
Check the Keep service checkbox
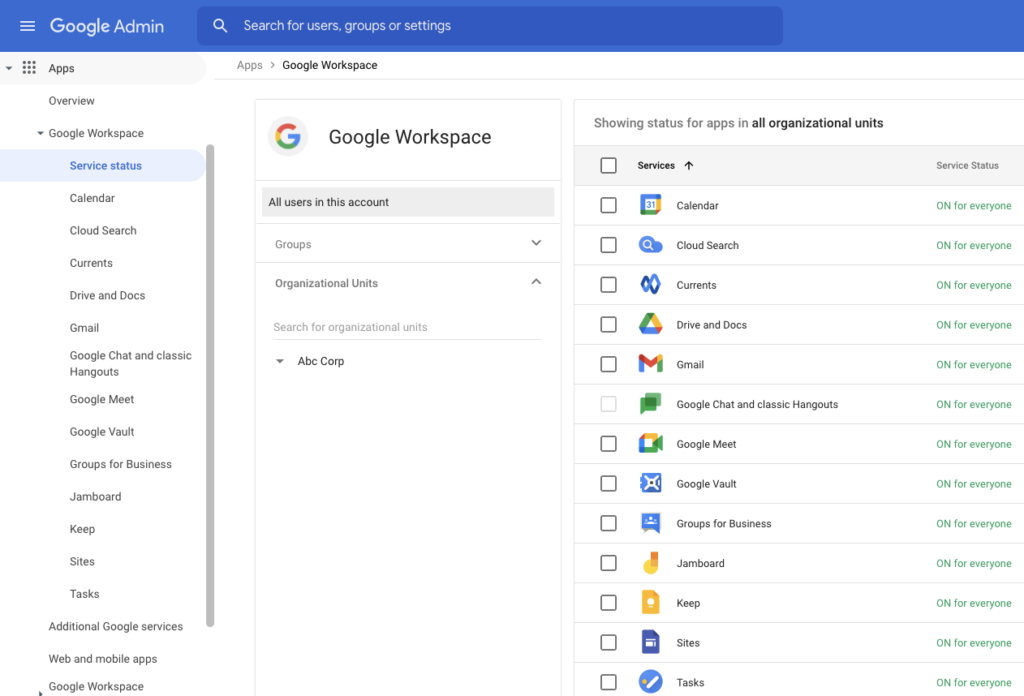click(608, 603)
